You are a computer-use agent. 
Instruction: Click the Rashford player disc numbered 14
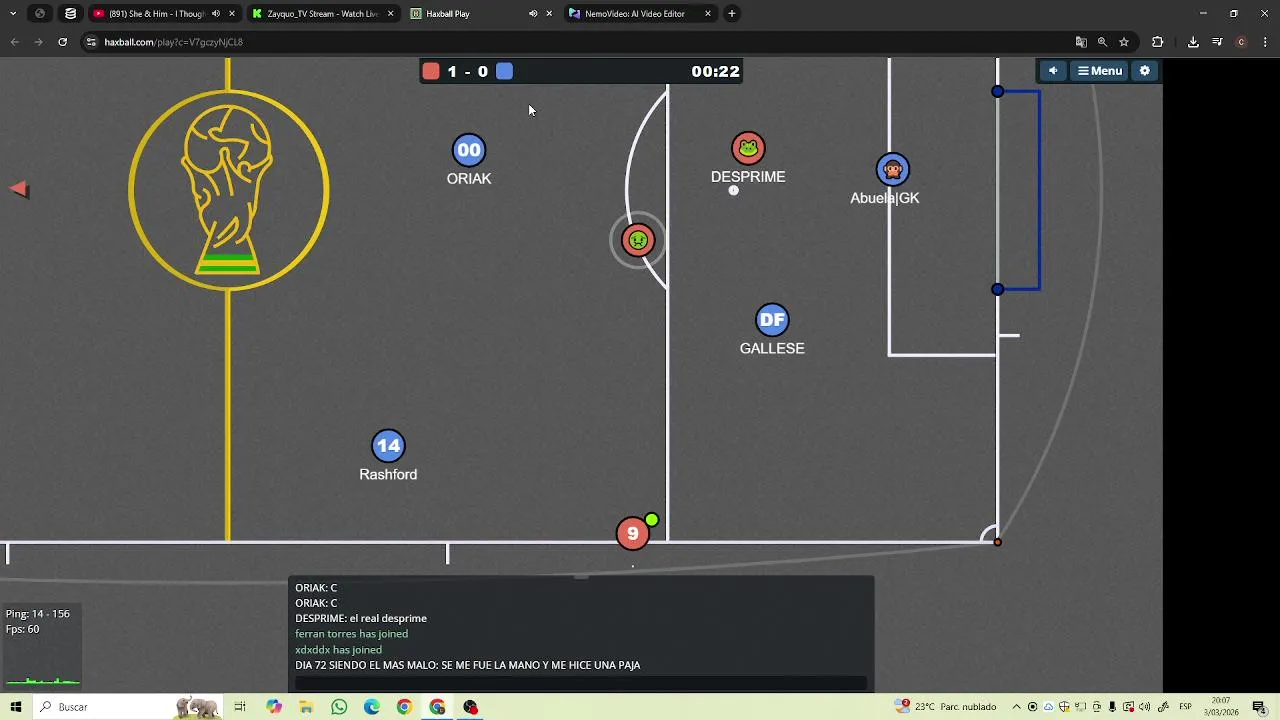click(x=388, y=446)
